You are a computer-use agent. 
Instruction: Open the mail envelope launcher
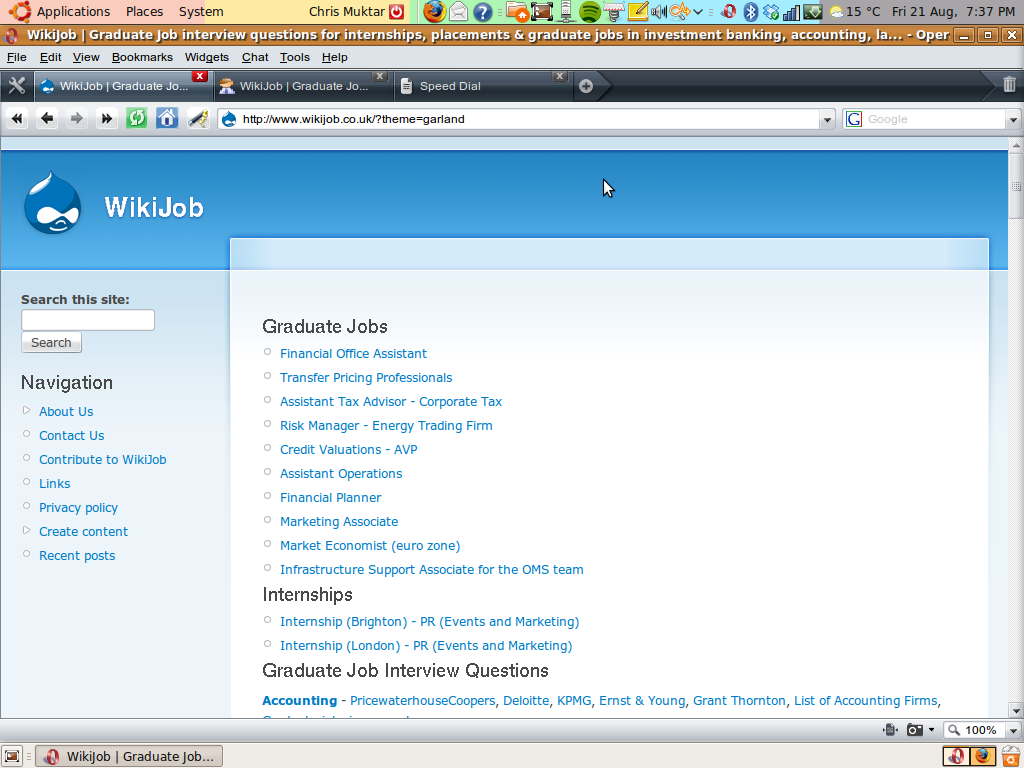(458, 12)
